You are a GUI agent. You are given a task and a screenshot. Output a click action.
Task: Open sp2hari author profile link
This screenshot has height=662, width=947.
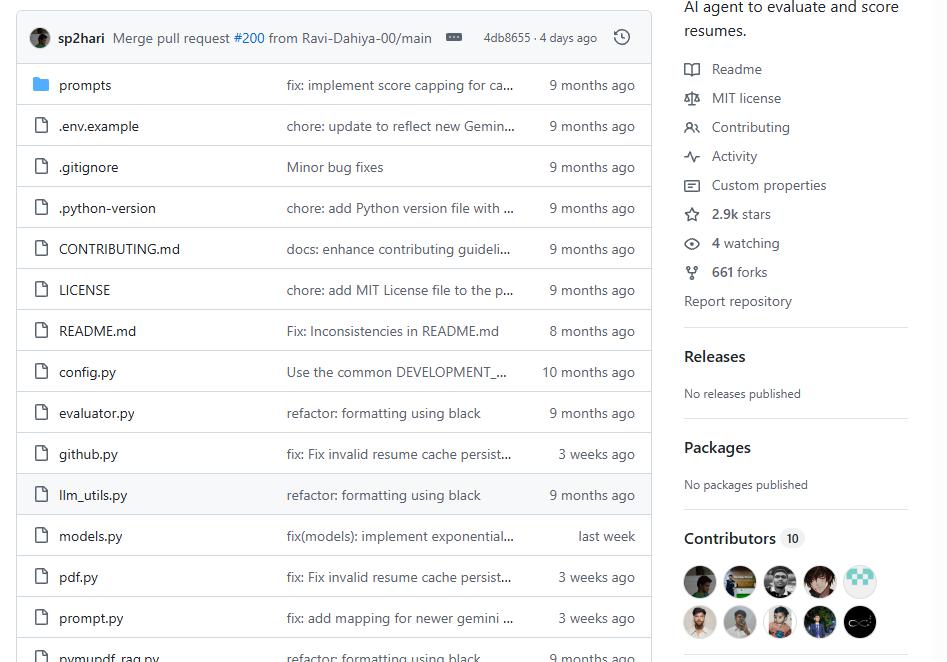click(x=81, y=38)
